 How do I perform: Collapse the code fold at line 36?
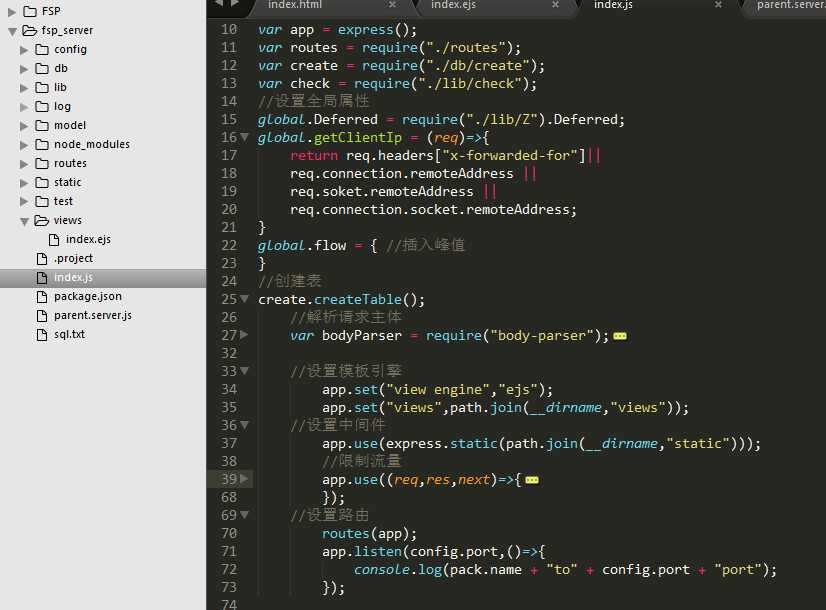[x=244, y=425]
